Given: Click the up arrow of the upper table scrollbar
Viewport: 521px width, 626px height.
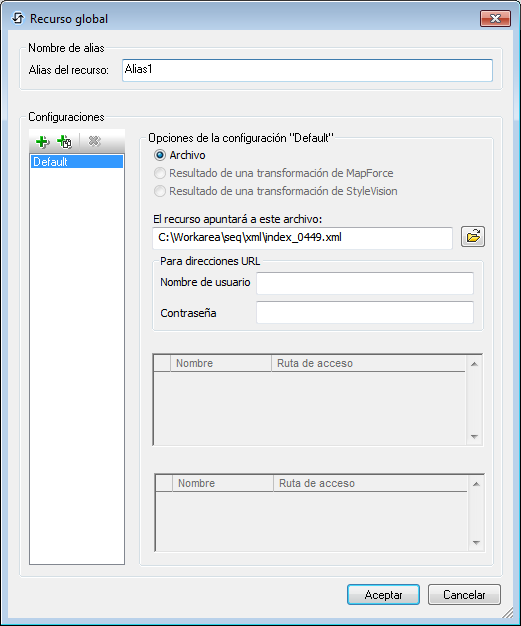Looking at the screenshot, I should pos(474,364).
